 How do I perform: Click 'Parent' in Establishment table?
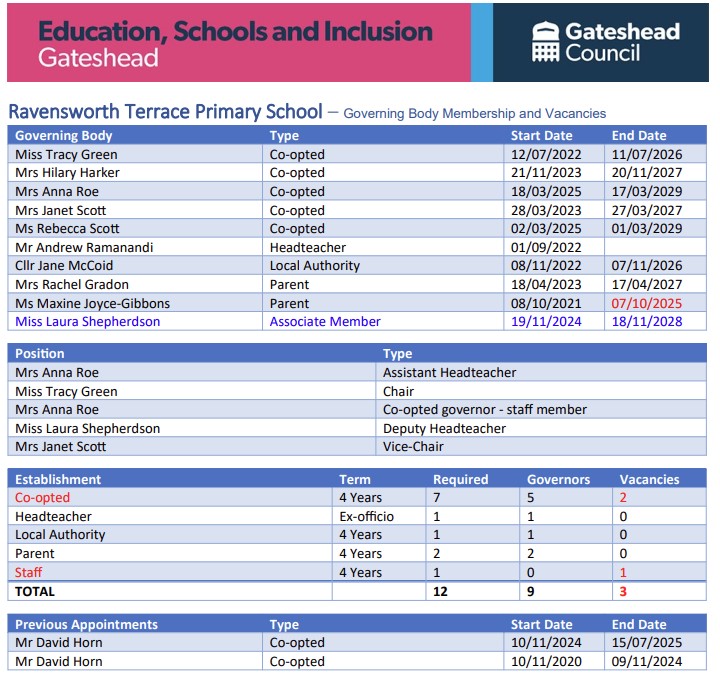pos(34,553)
